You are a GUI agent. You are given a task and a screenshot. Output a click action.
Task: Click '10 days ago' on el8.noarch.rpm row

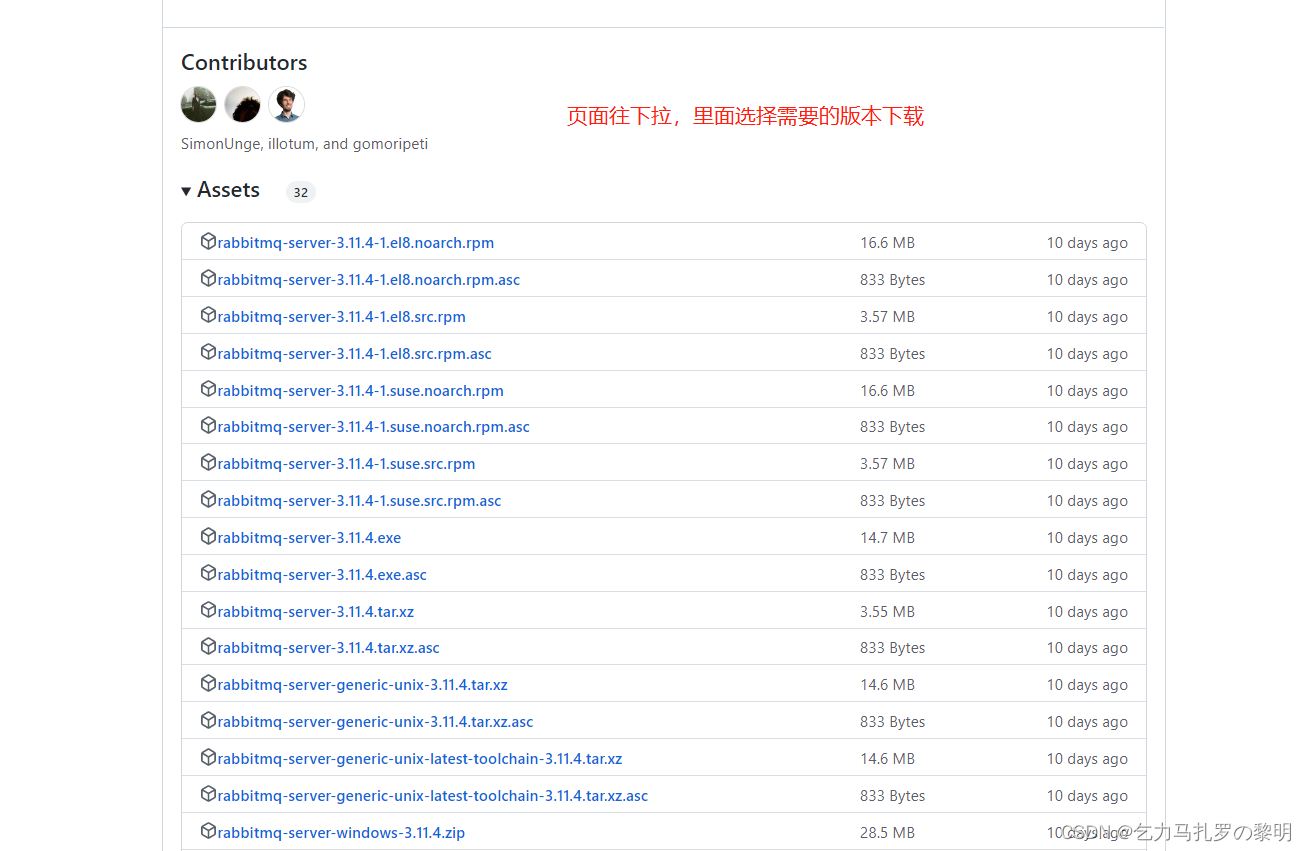(1087, 243)
